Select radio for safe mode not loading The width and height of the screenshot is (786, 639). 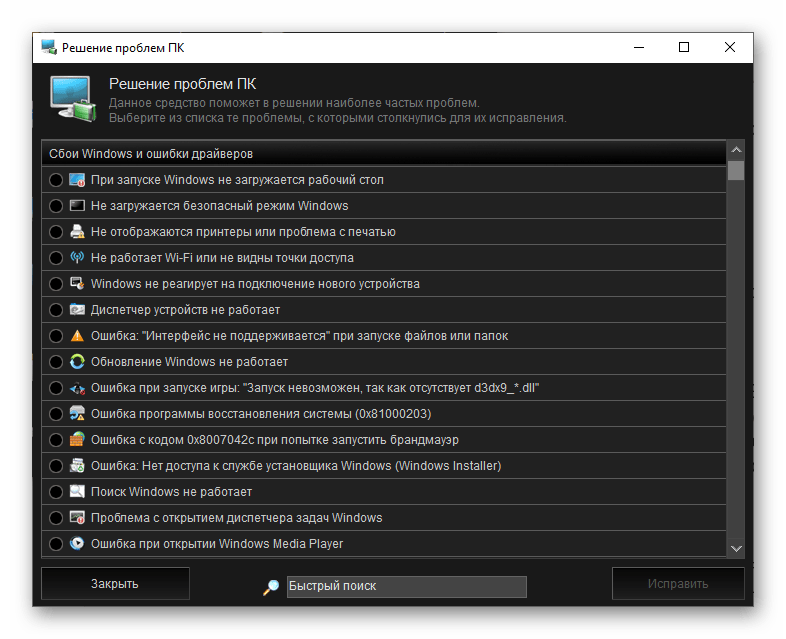coord(56,206)
